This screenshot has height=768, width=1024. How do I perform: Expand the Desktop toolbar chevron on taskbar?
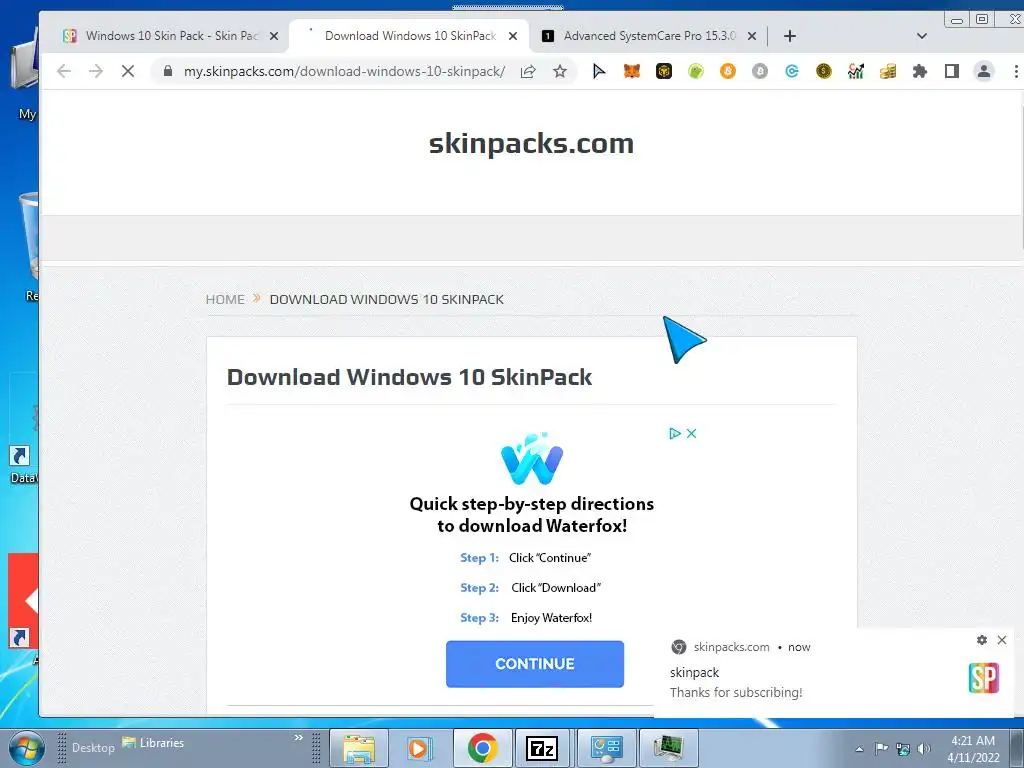click(x=298, y=738)
